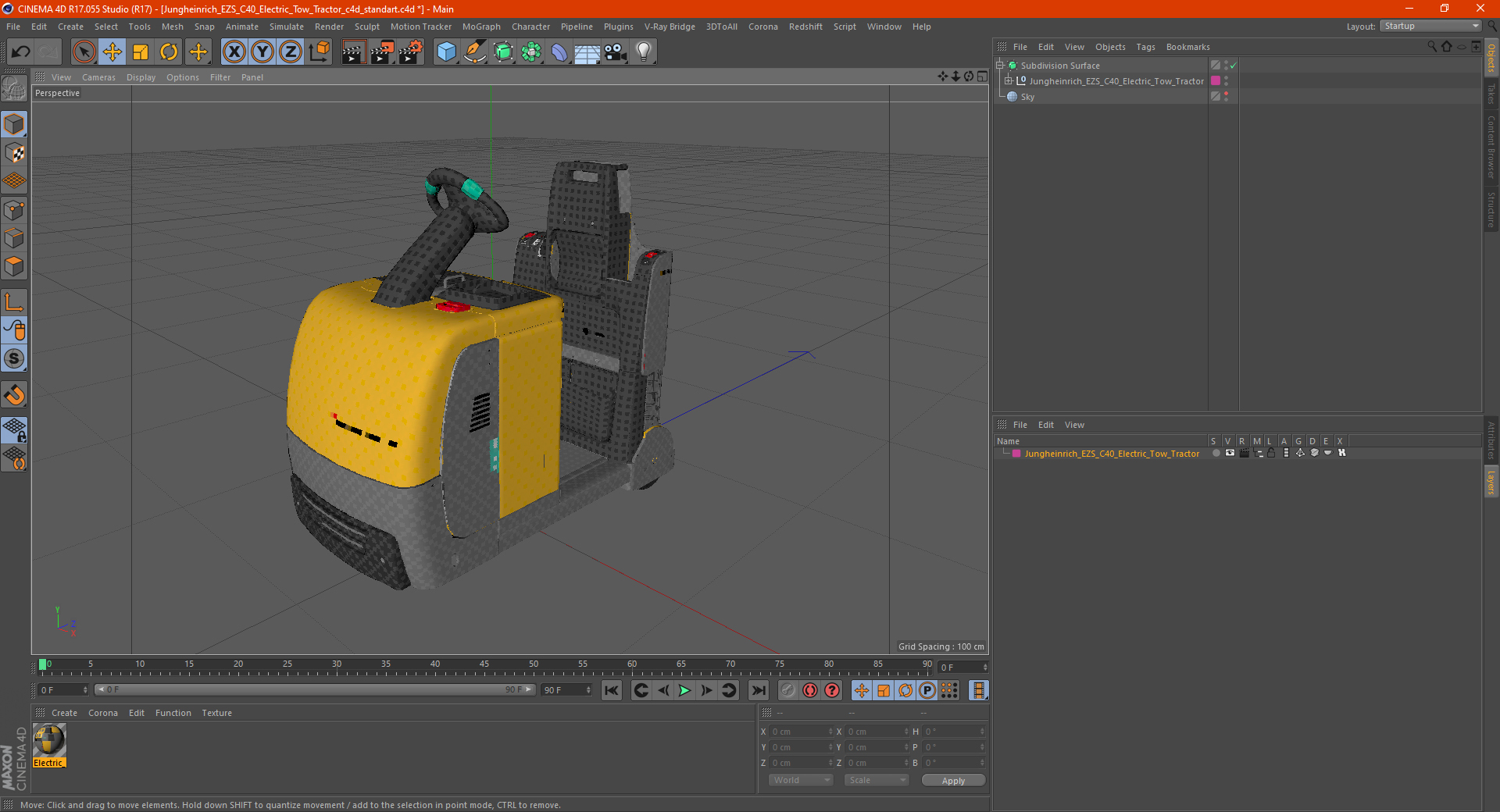Toggle layer Solo dot

[x=1216, y=453]
